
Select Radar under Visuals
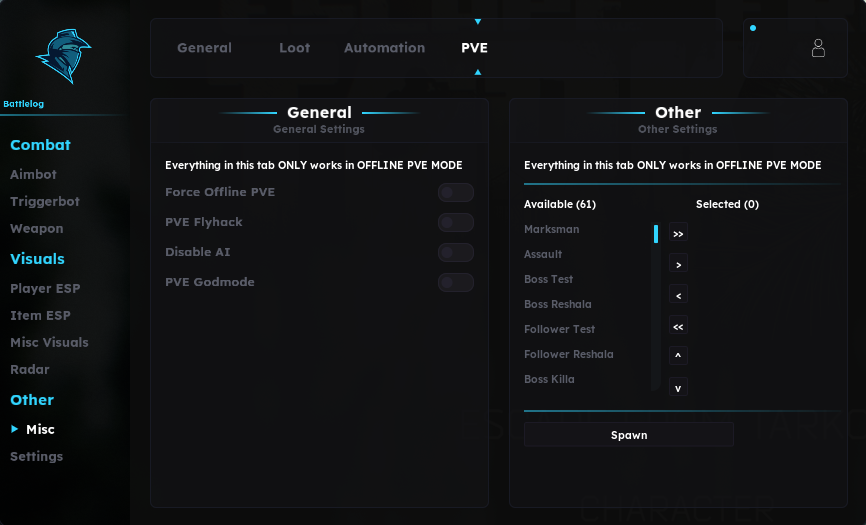pyautogui.click(x=30, y=369)
